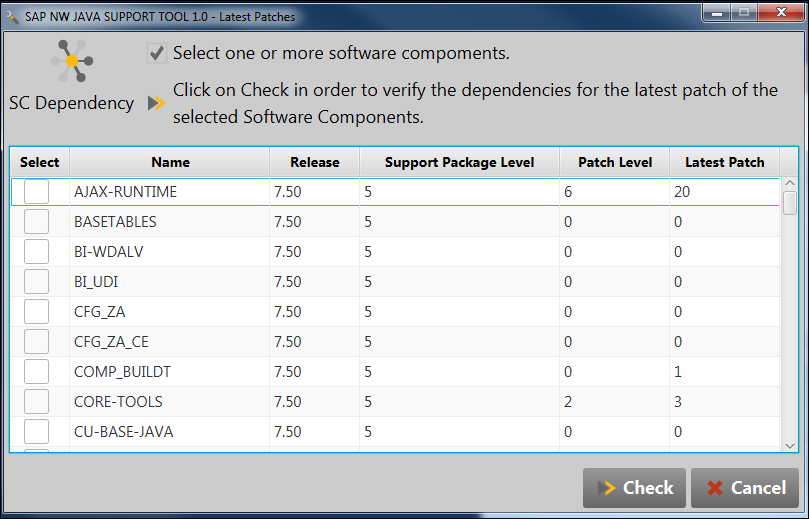Select the BI_UDI name cell

pos(169,282)
